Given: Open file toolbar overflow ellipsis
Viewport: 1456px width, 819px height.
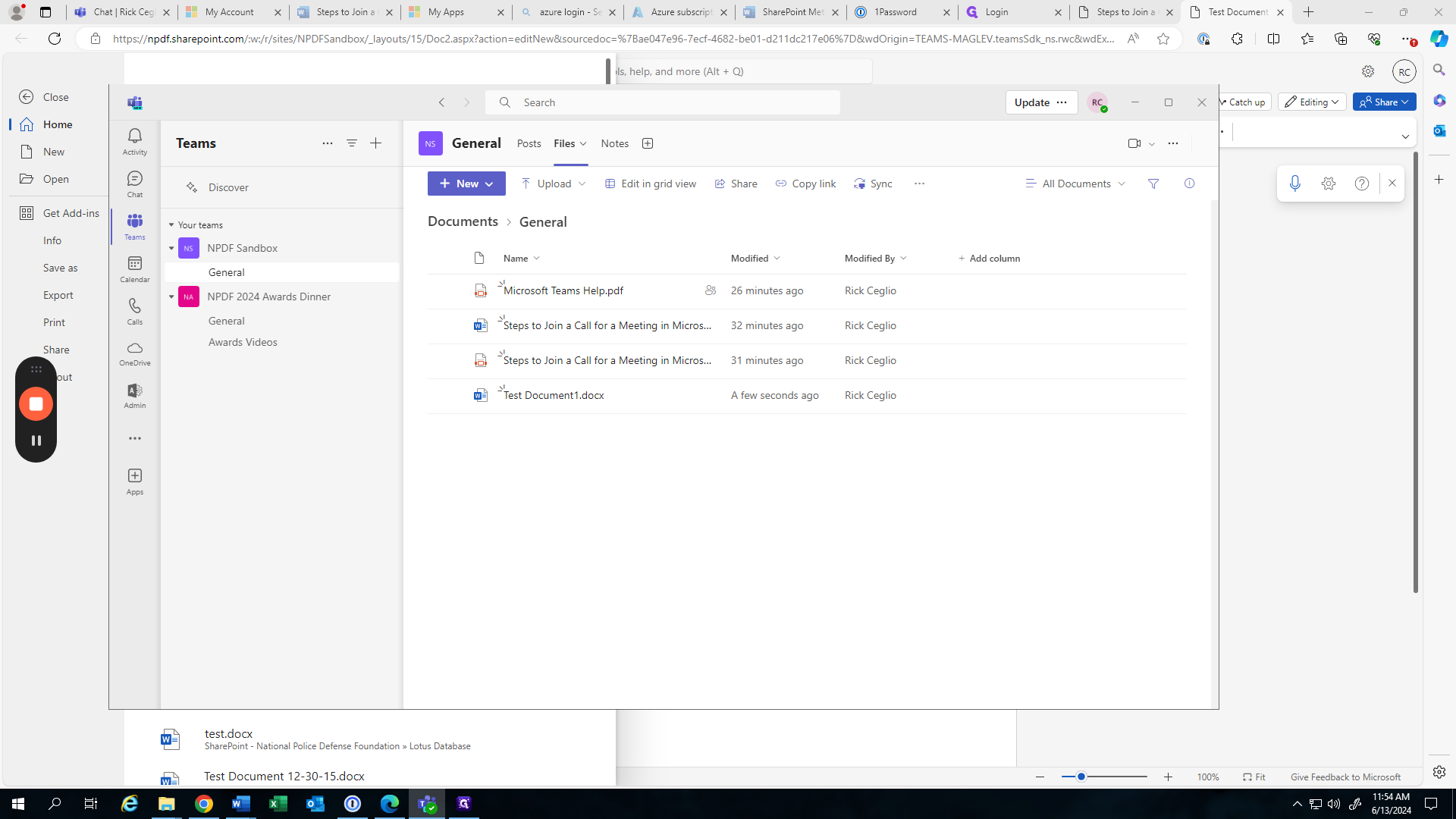Looking at the screenshot, I should click(919, 184).
